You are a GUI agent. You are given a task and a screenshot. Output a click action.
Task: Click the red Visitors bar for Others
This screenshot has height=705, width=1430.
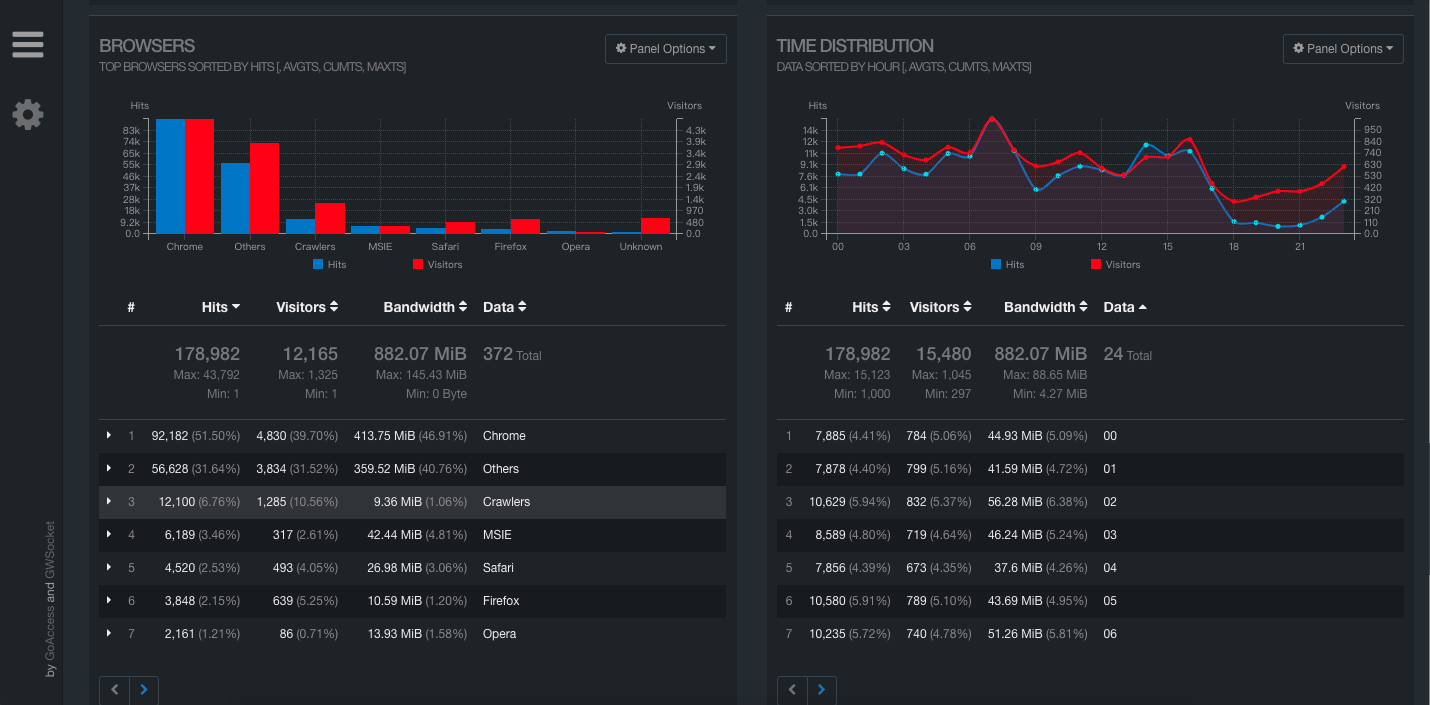[264, 188]
